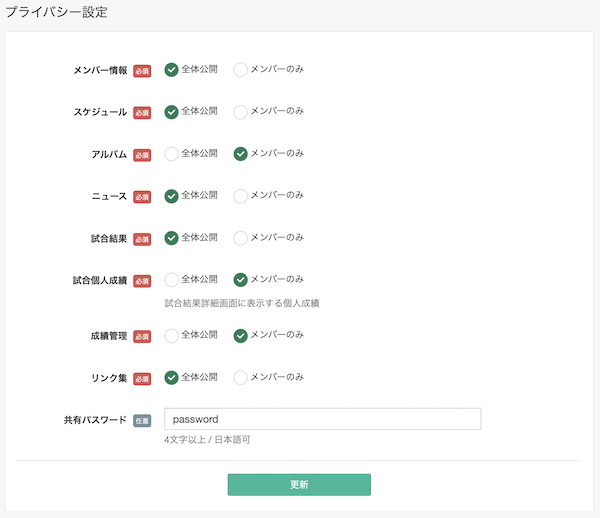
Task: Set 試合個人成績 to 全体公開
Action: (172, 280)
